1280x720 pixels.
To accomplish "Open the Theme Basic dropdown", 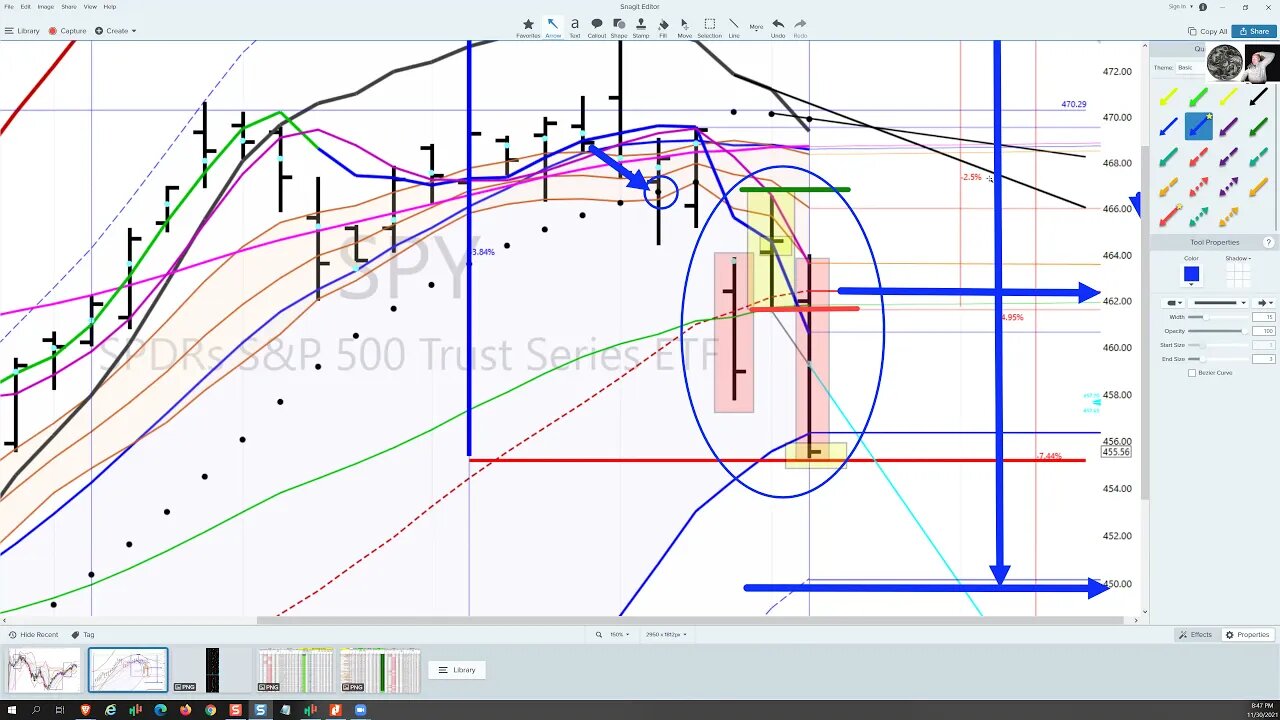I will click(x=1189, y=67).
